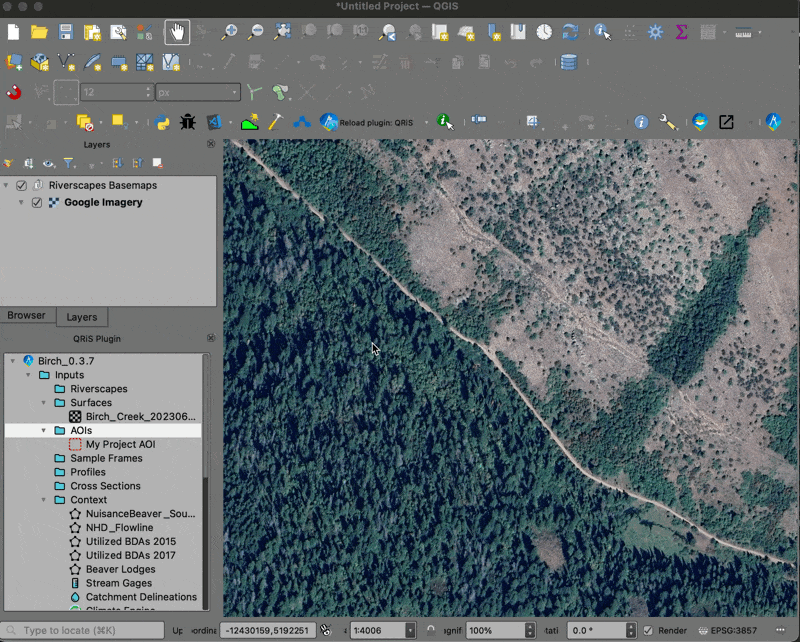800x642 pixels.
Task: Click Reload plugin: QRiS button
Action: tap(366, 122)
